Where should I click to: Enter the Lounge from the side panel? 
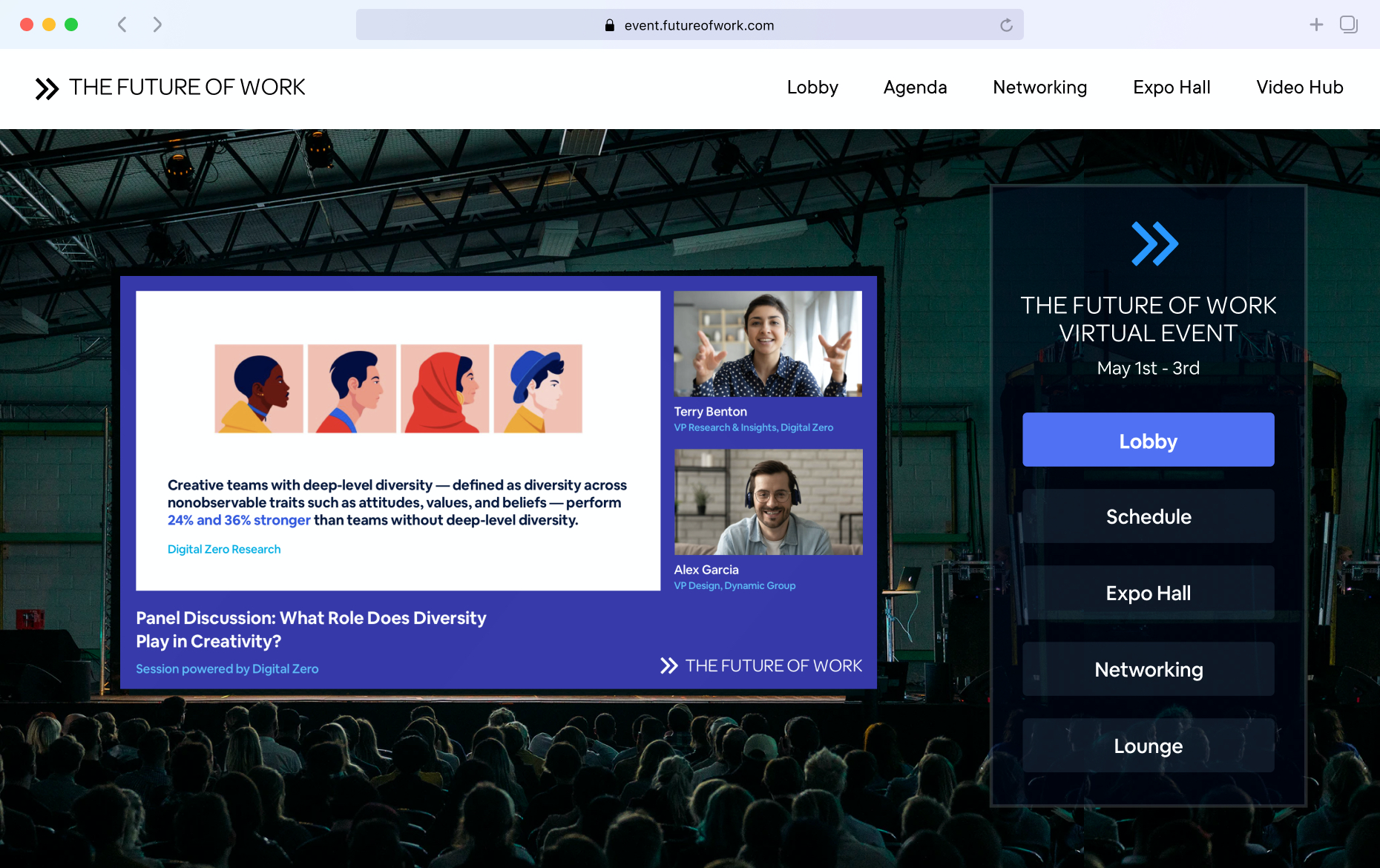pos(1148,746)
